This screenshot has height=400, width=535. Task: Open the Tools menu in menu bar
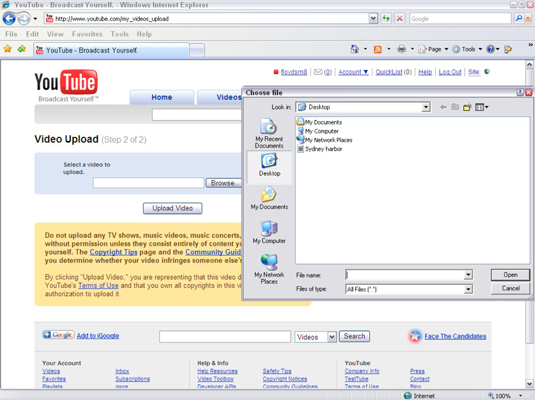point(119,34)
